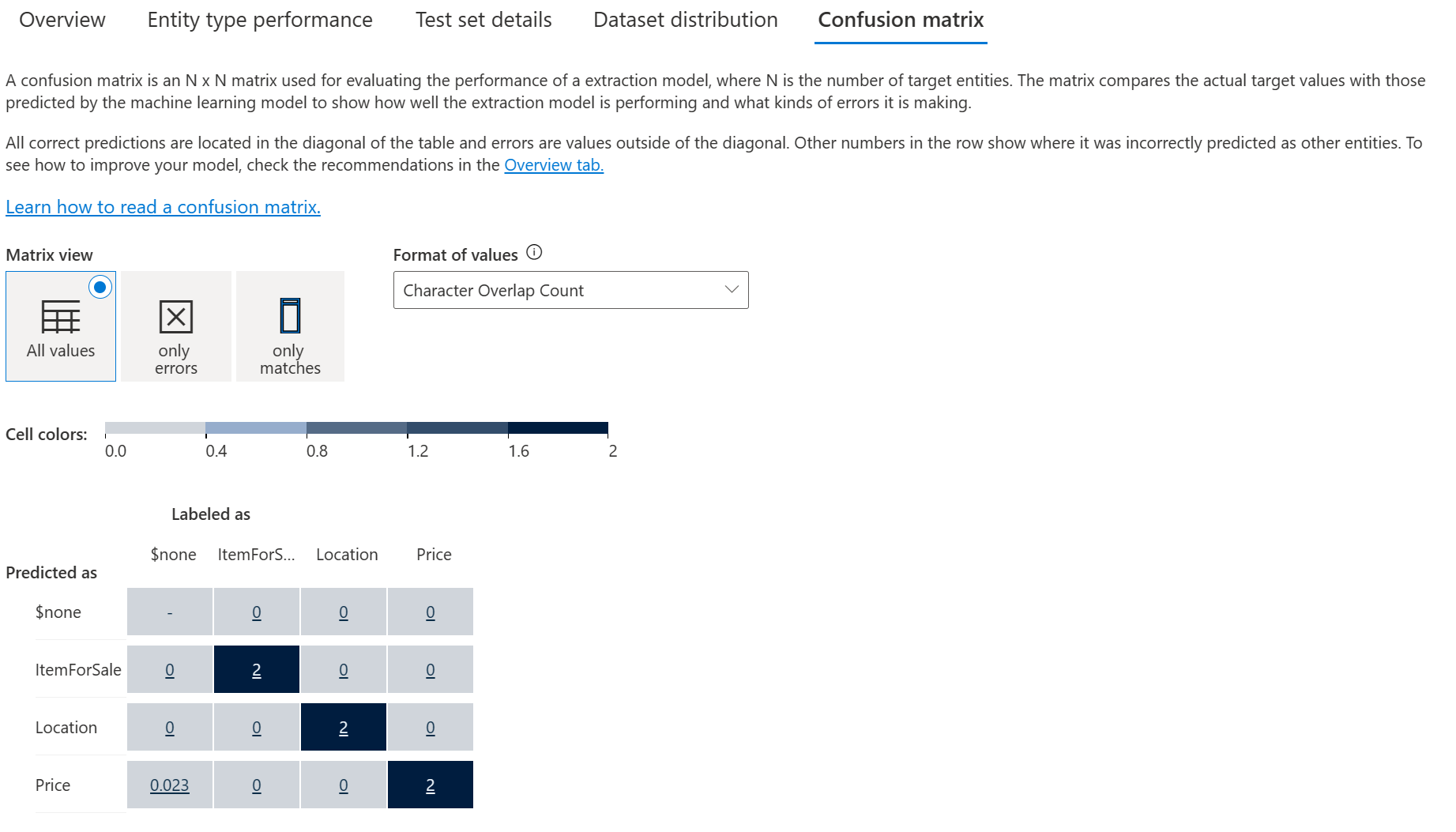
Task: Open the Dataset distribution tab
Action: [x=686, y=20]
